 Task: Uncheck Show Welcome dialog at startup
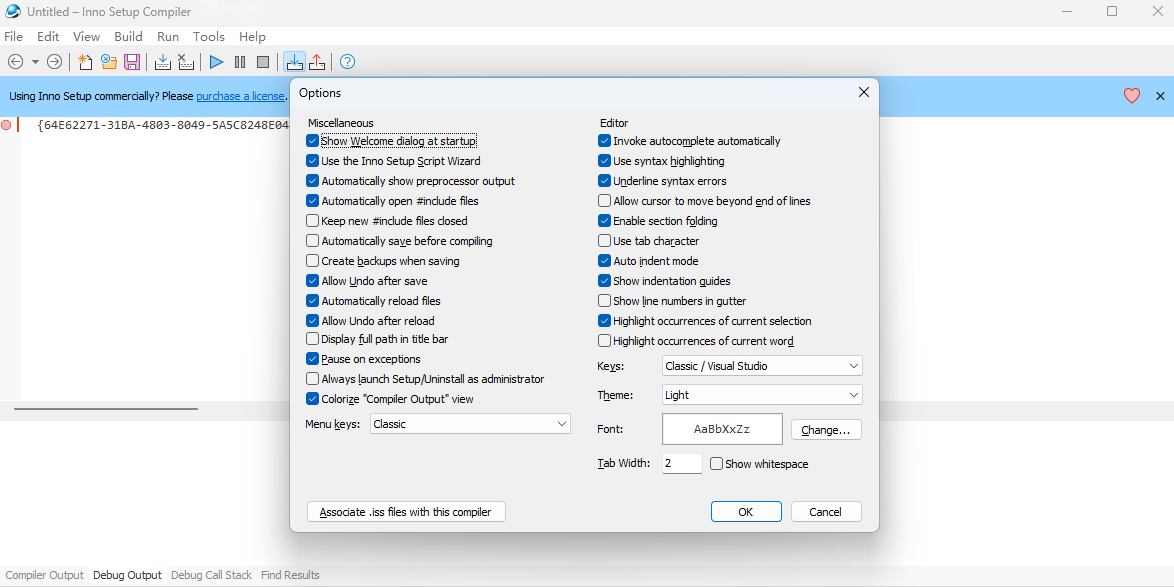(x=312, y=141)
